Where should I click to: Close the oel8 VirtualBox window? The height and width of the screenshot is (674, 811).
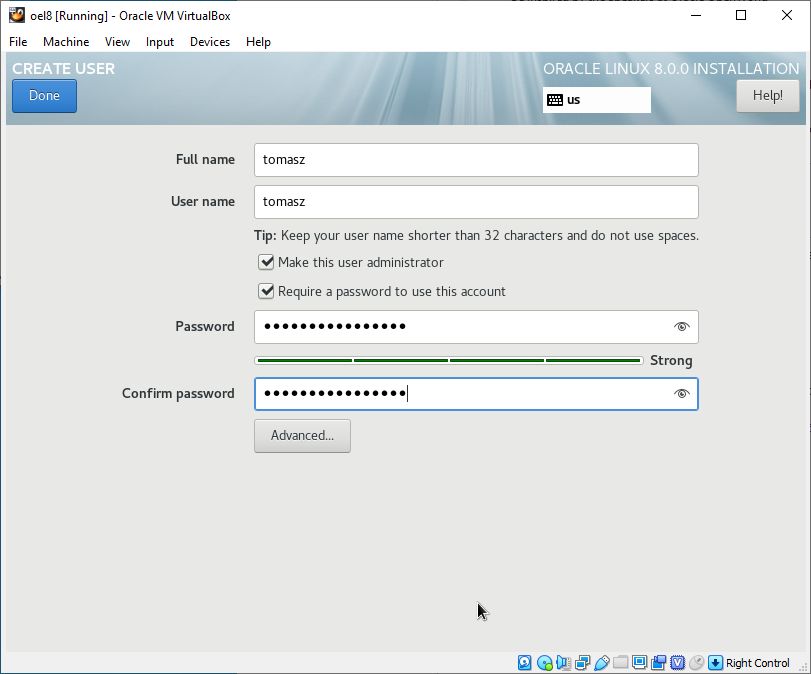click(x=787, y=16)
